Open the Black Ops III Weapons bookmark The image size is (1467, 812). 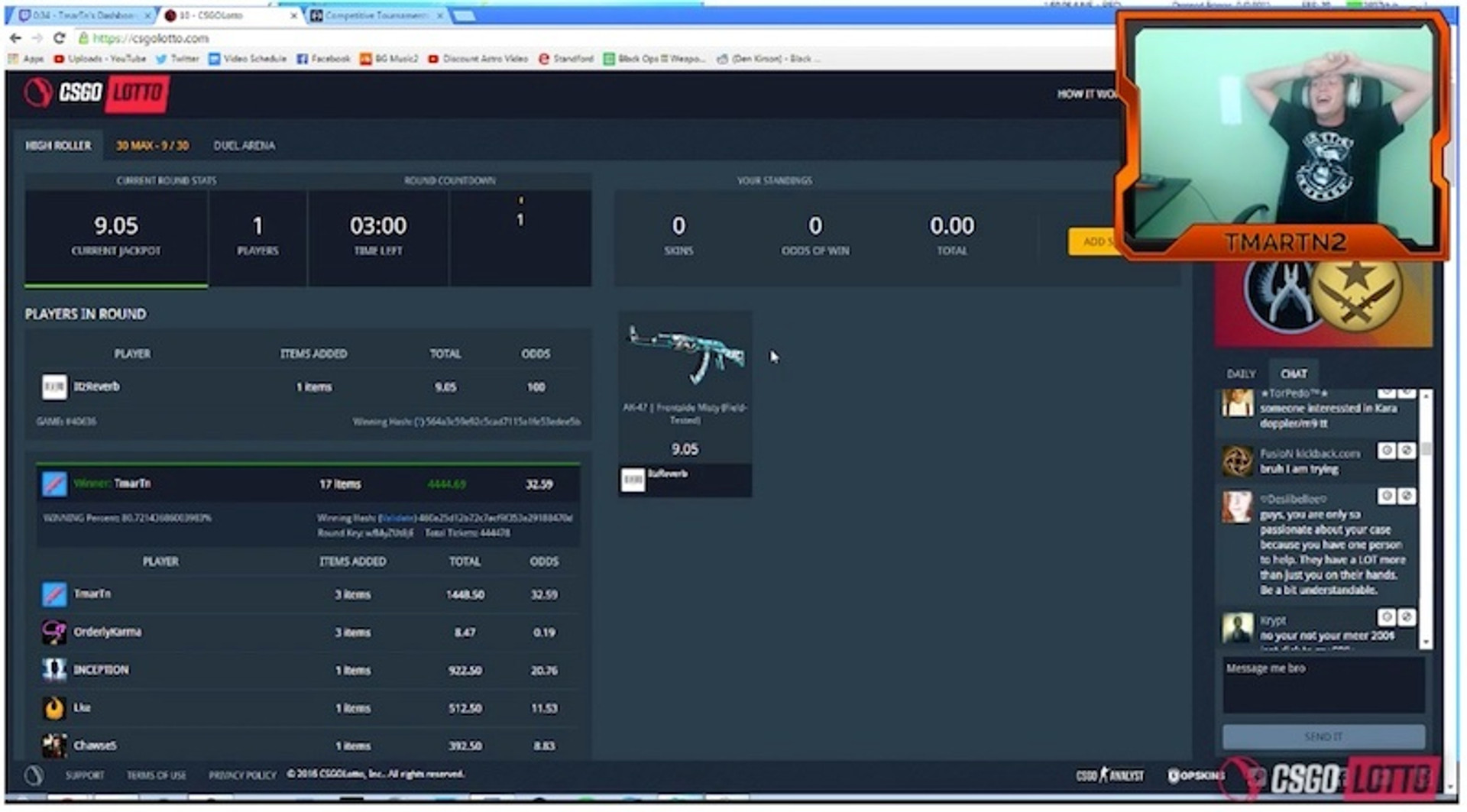655,59
